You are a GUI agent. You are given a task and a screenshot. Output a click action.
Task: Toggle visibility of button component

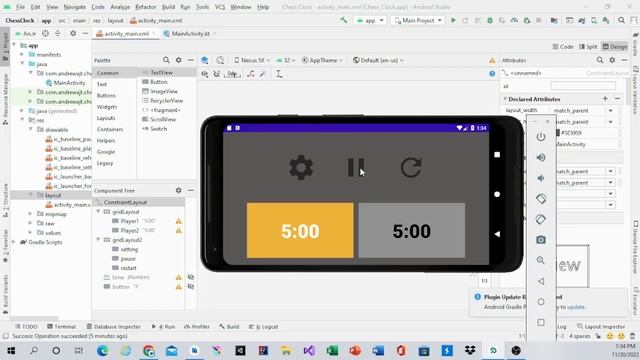[x=191, y=287]
